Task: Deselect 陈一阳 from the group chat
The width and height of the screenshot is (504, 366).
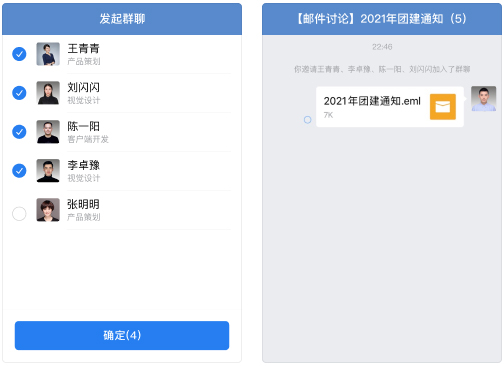Action: pyautogui.click(x=19, y=132)
